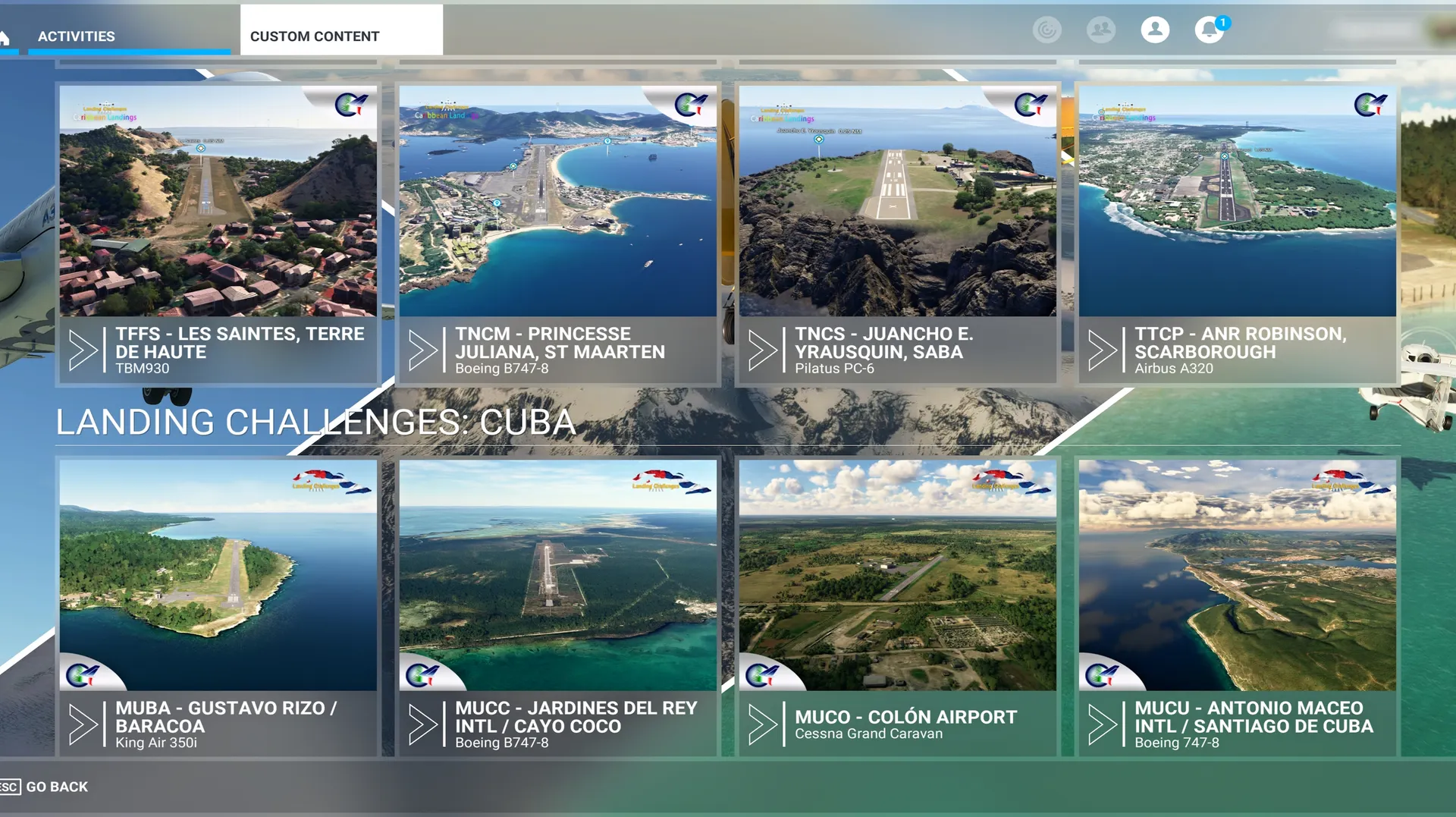Select the MUCC Cayo Coco thumbnail

(558, 575)
